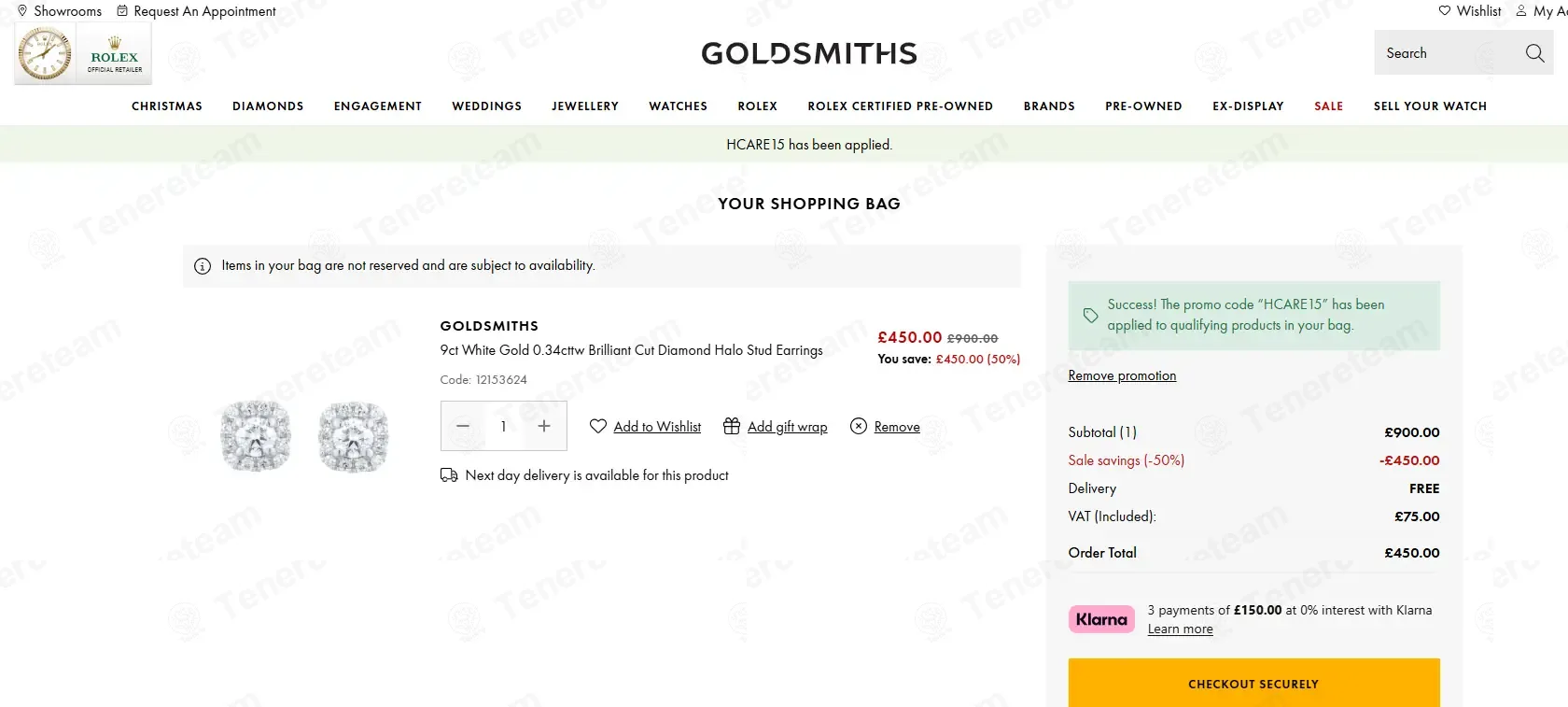Click the gift wrap present icon
The height and width of the screenshot is (707, 1568).
(x=732, y=426)
